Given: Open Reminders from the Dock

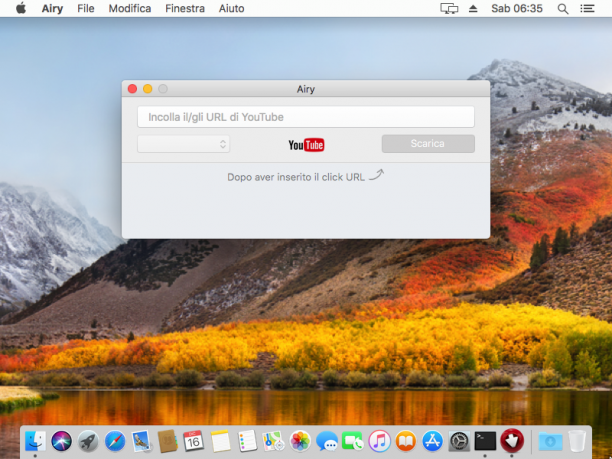Looking at the screenshot, I should pos(247,441).
